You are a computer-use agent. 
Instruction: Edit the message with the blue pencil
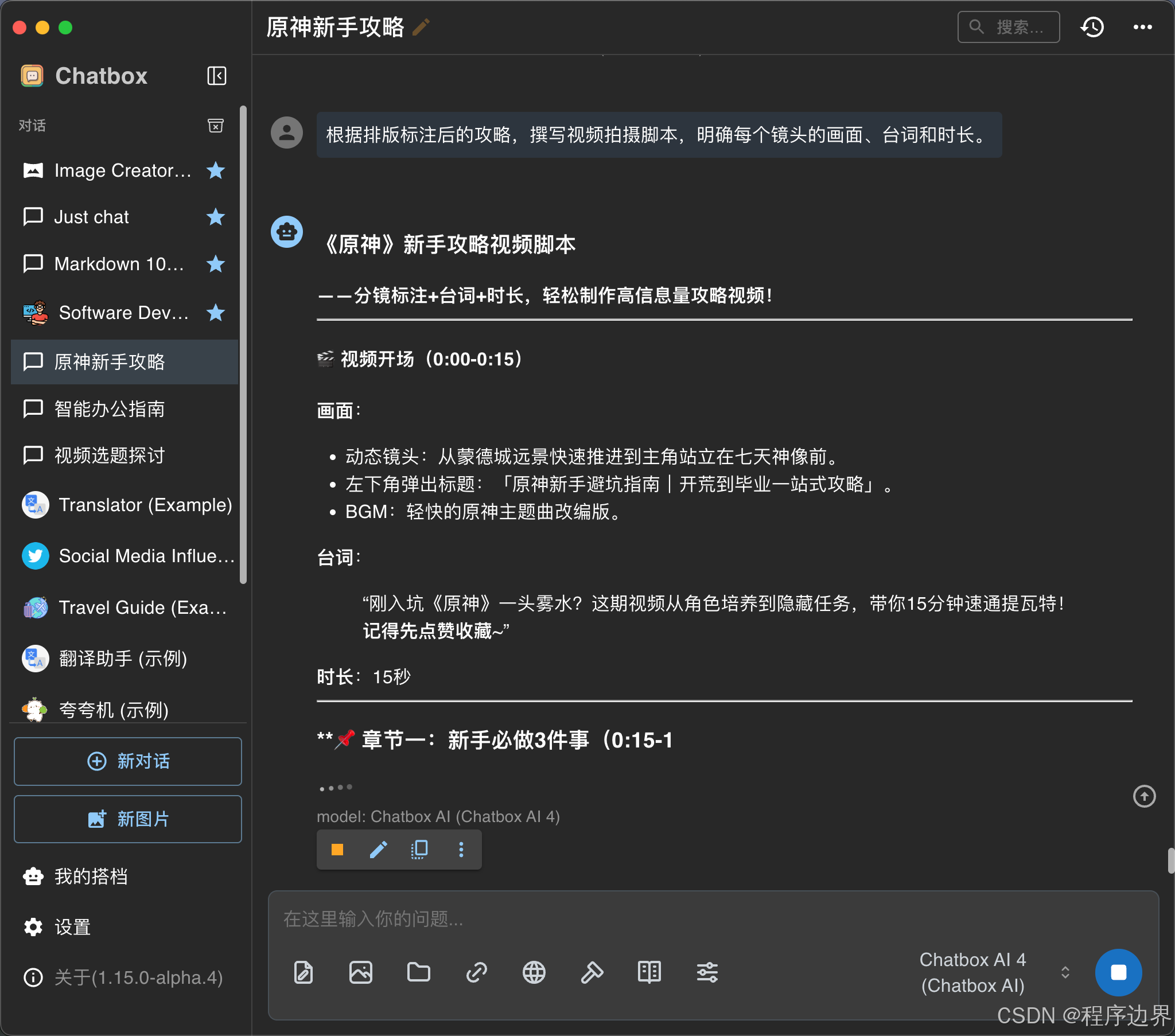tap(378, 849)
